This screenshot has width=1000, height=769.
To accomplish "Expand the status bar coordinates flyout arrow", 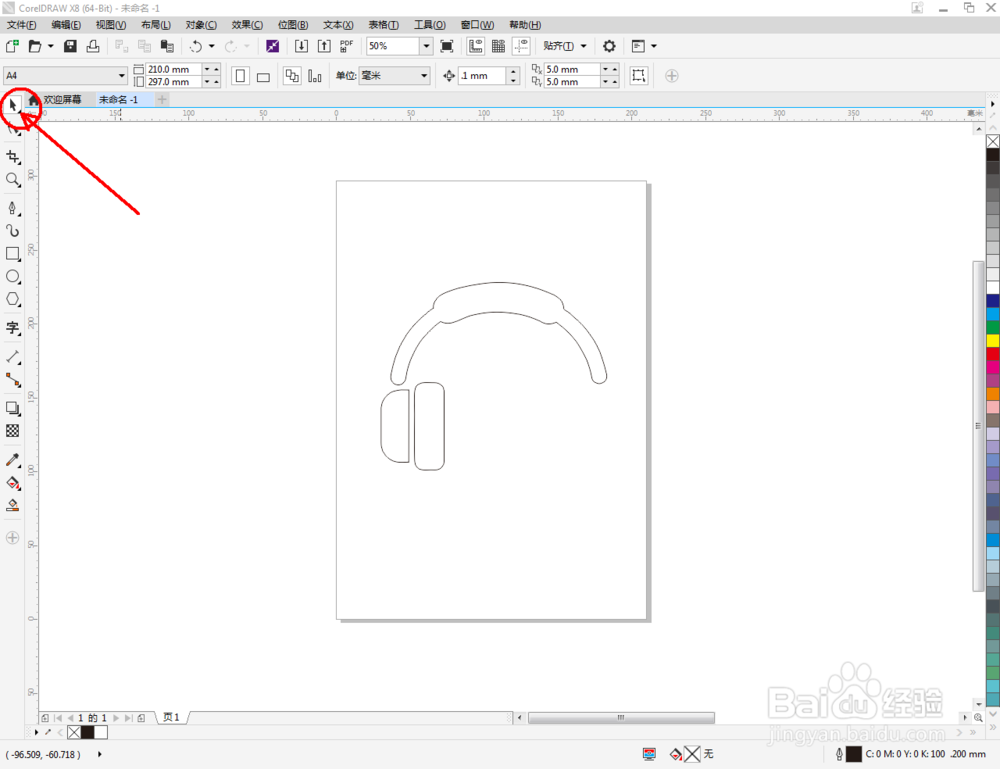I will pyautogui.click(x=99, y=754).
